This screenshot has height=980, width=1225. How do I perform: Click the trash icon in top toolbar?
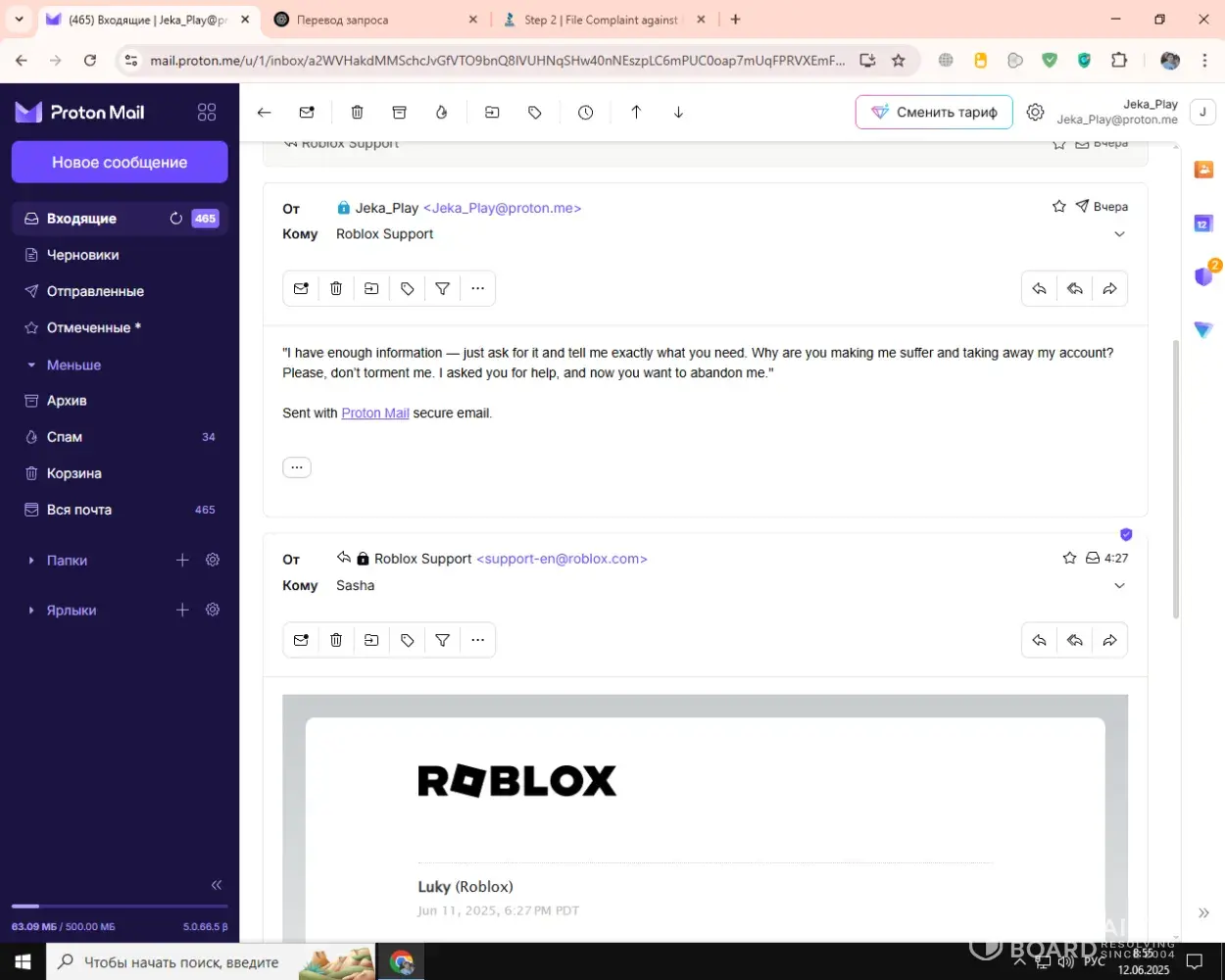click(357, 113)
